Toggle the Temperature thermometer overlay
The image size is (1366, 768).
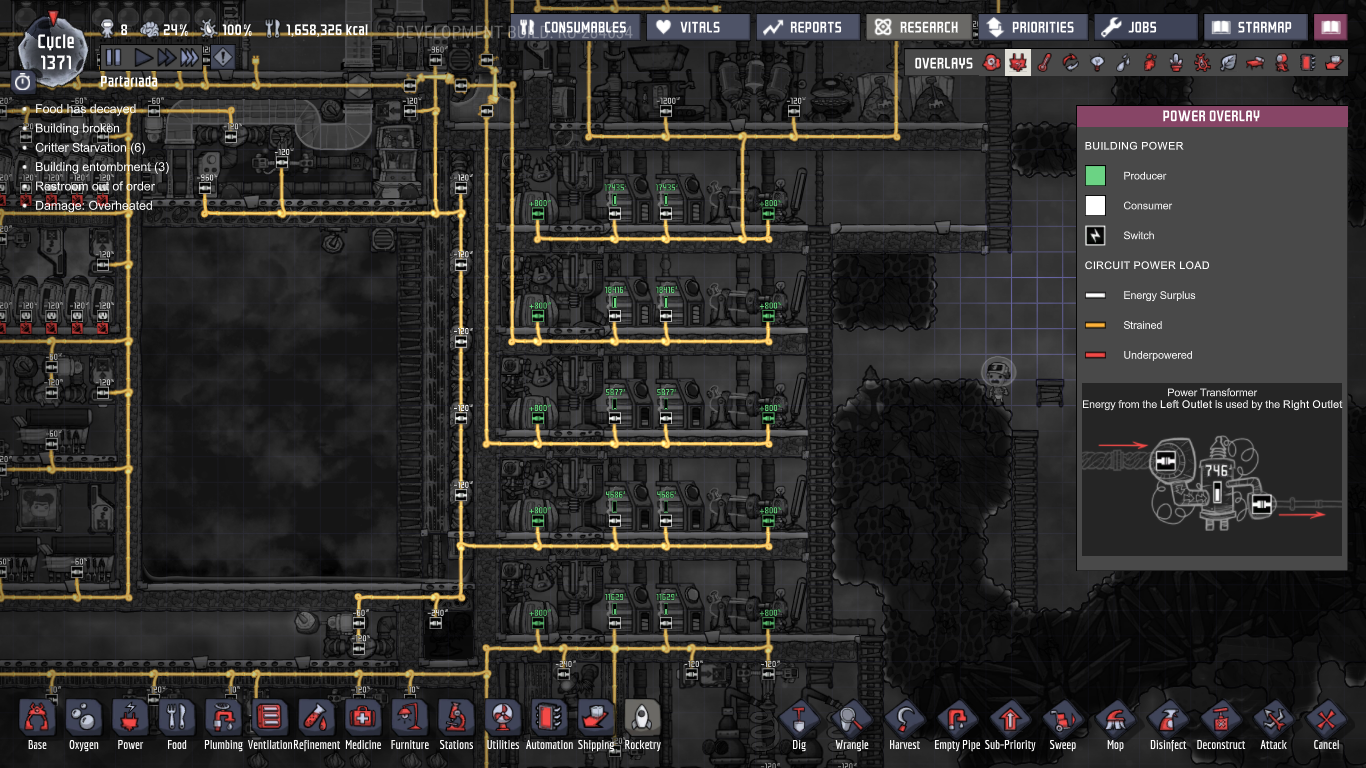coord(1044,63)
